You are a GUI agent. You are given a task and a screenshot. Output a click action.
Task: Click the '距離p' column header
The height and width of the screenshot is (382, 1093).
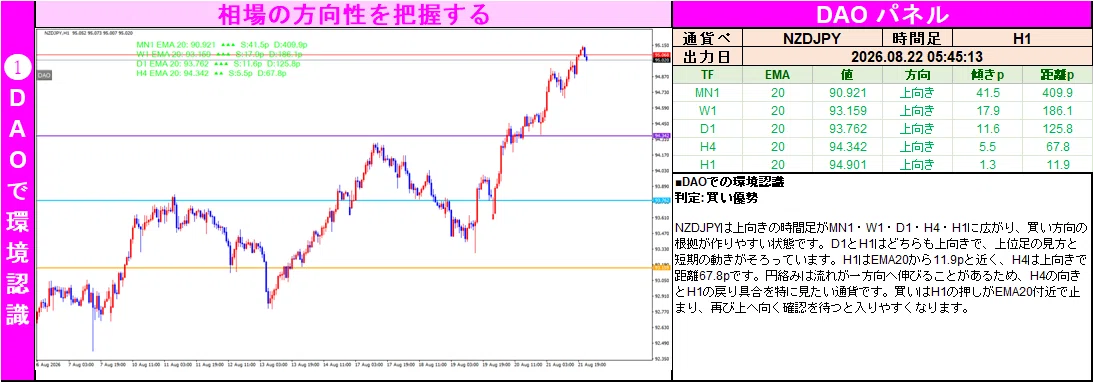(x=1057, y=75)
